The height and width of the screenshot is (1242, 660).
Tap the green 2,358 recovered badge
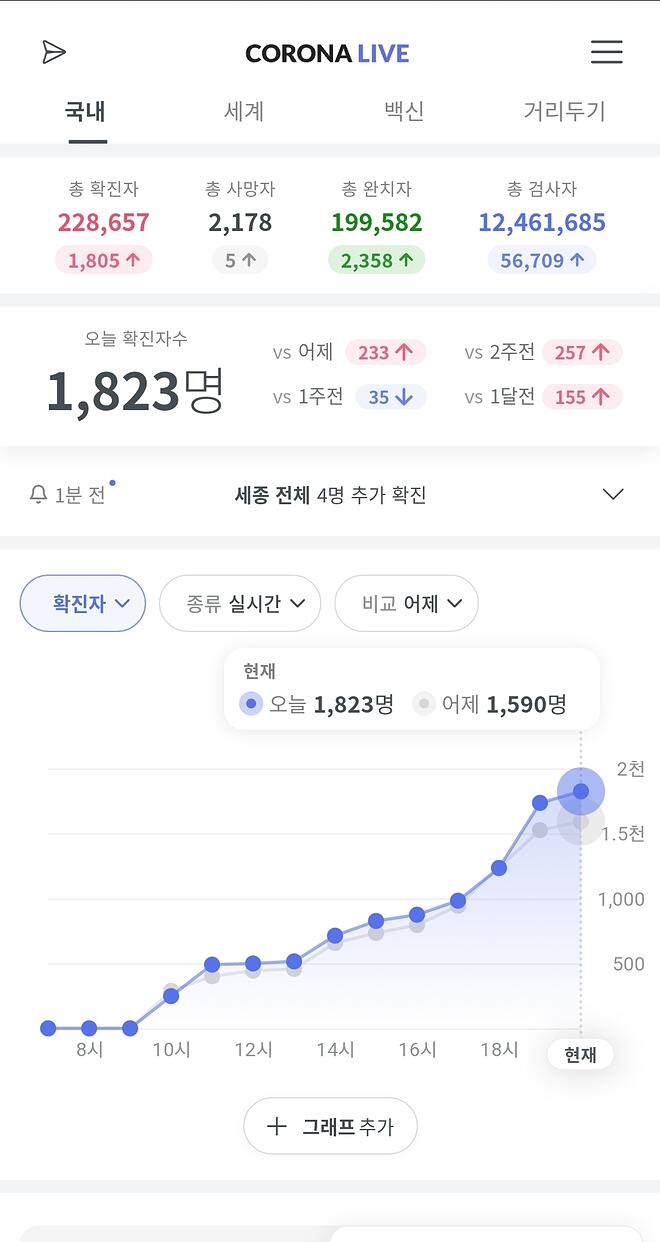pyautogui.click(x=376, y=260)
